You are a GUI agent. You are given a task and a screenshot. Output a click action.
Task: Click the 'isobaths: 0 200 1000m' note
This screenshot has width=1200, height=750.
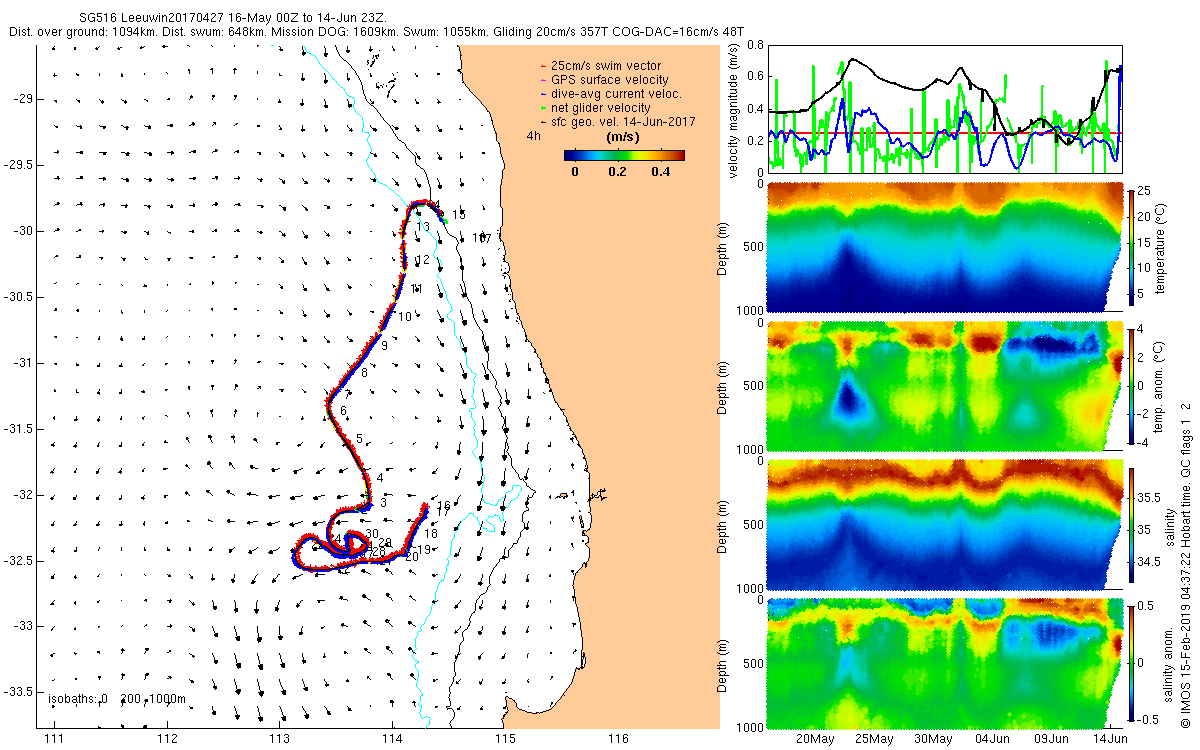[x=117, y=699]
